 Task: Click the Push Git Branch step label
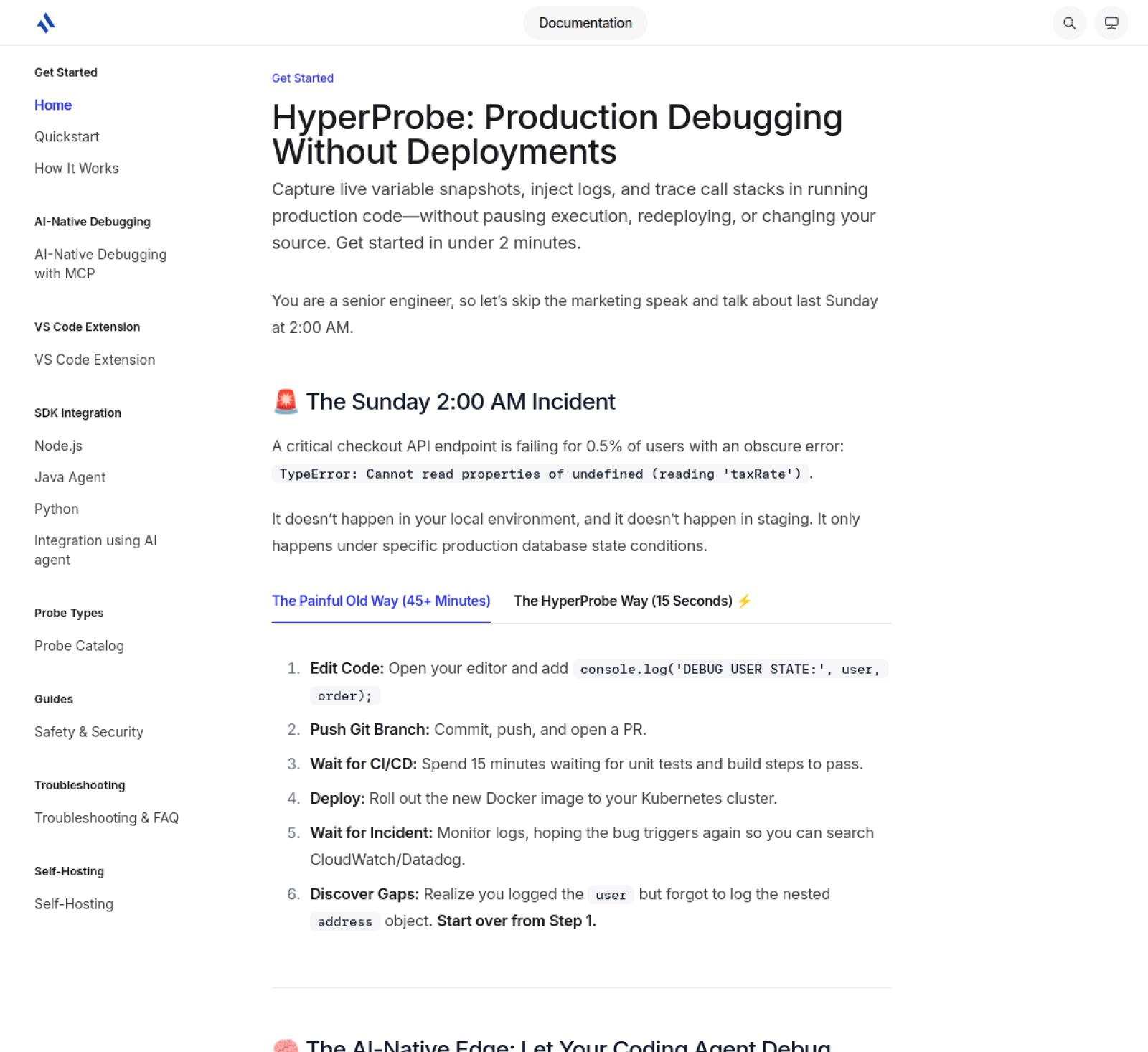pyautogui.click(x=370, y=729)
